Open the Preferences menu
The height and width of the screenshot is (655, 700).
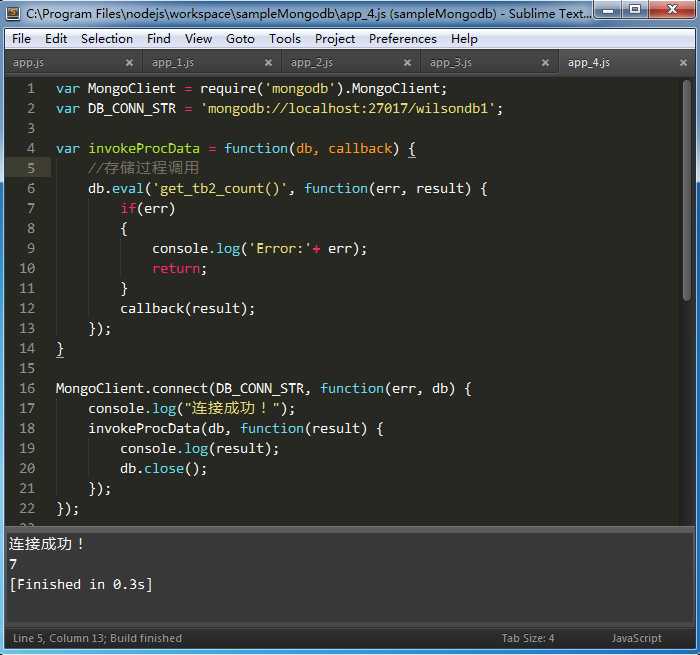click(x=403, y=39)
